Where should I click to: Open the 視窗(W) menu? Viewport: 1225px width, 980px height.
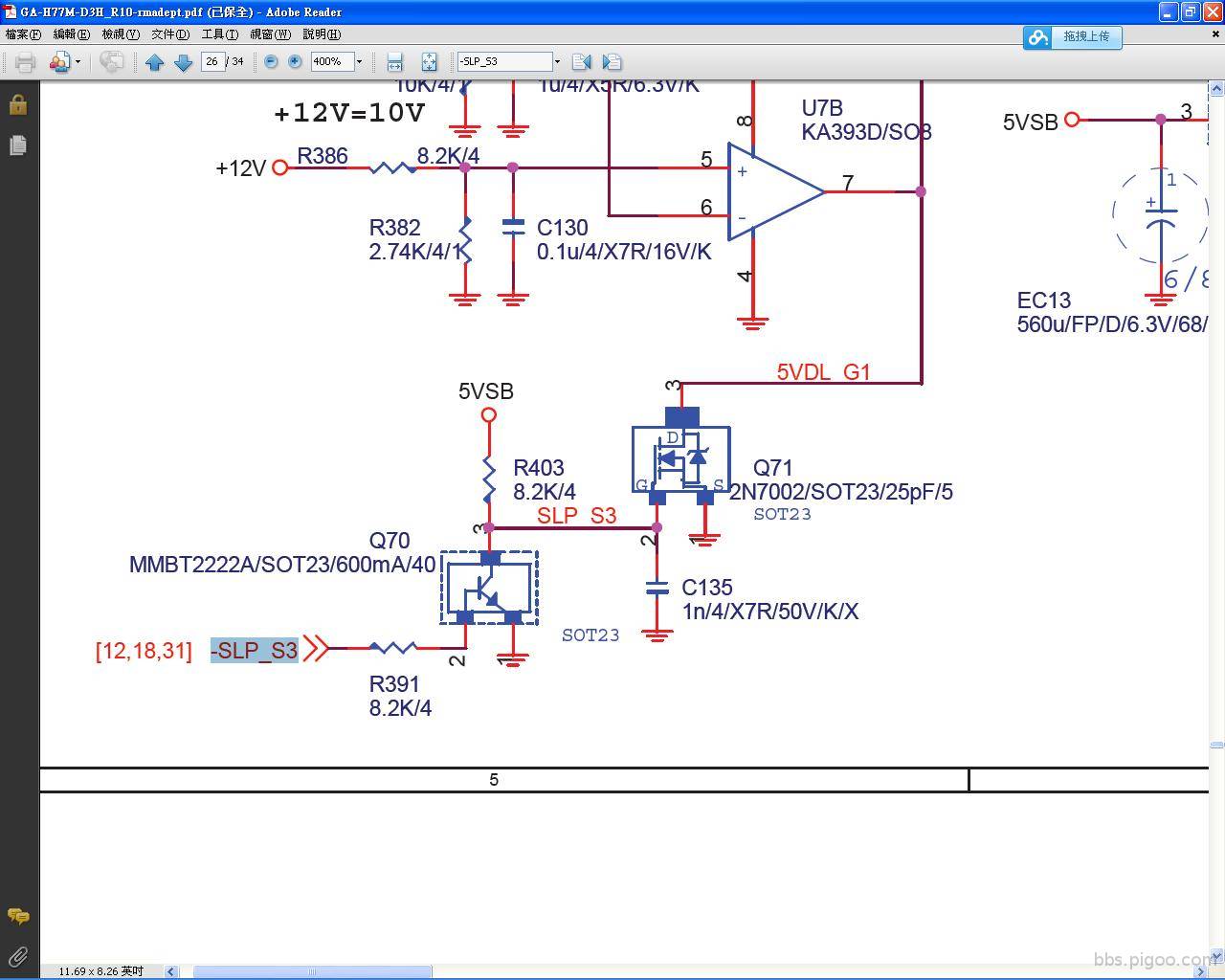tap(270, 34)
